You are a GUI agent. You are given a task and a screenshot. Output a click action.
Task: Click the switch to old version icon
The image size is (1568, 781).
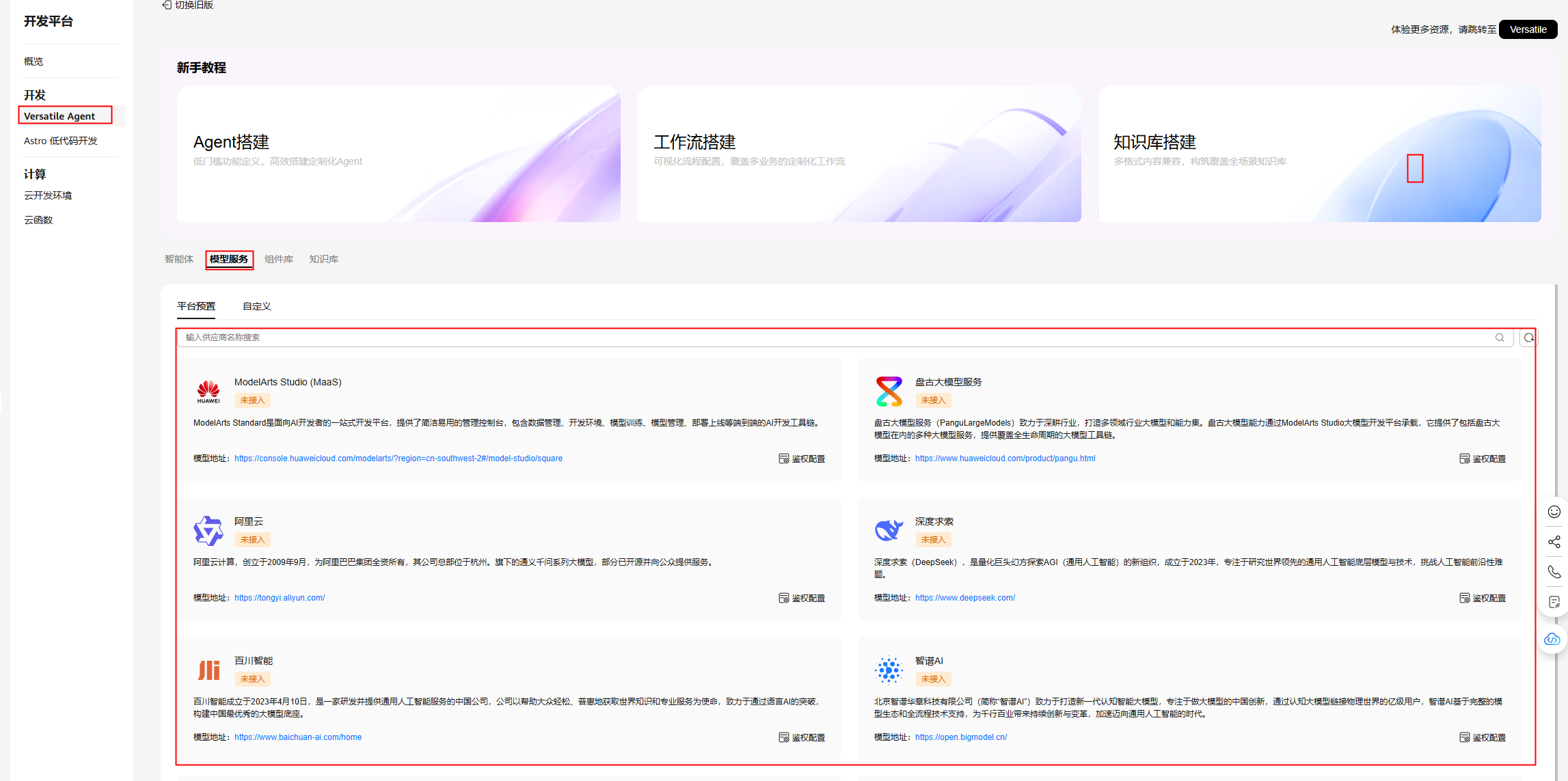pos(167,5)
